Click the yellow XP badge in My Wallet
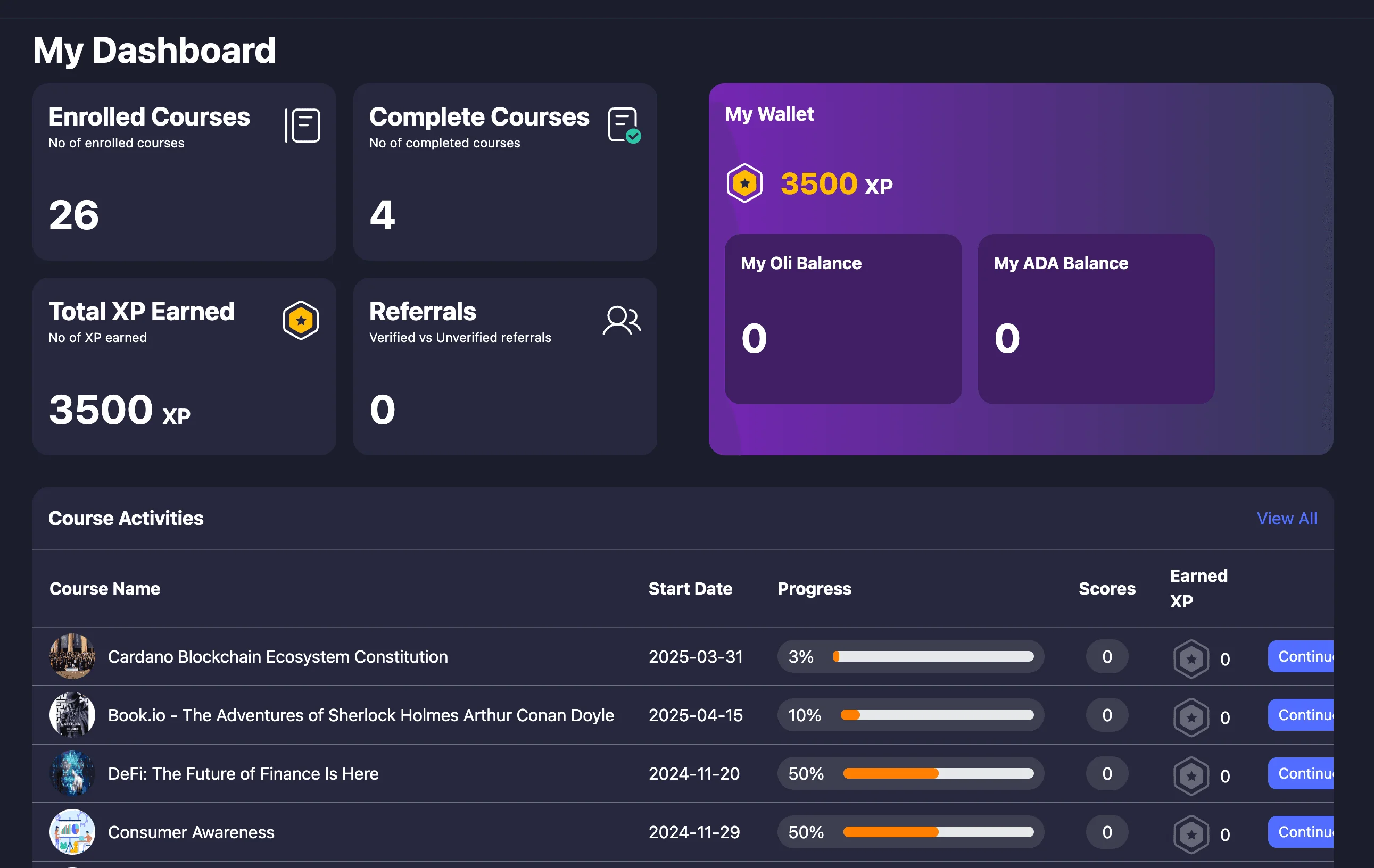 click(x=744, y=183)
